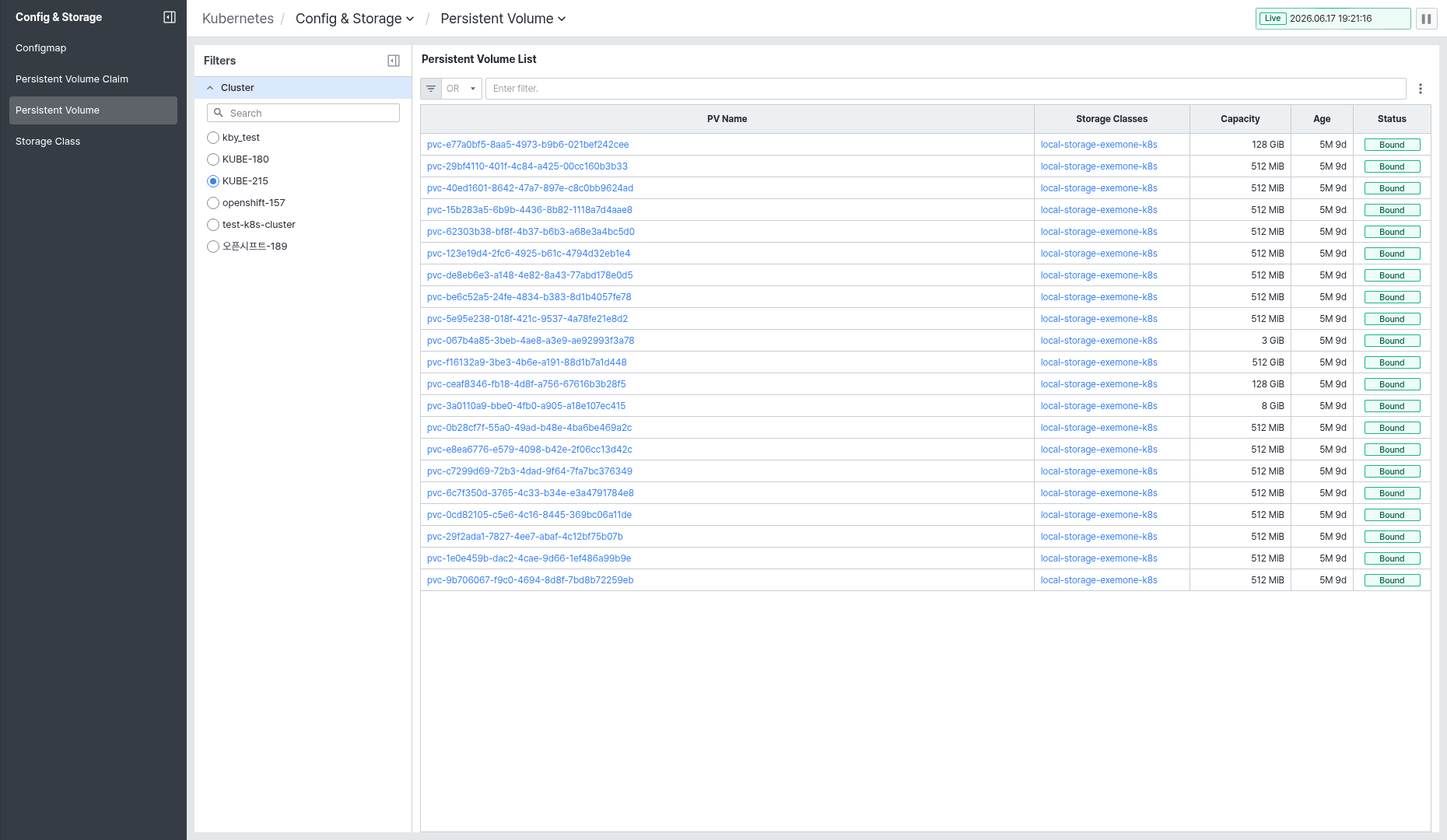Collapse the Config & Storage sidebar panel

point(170,17)
